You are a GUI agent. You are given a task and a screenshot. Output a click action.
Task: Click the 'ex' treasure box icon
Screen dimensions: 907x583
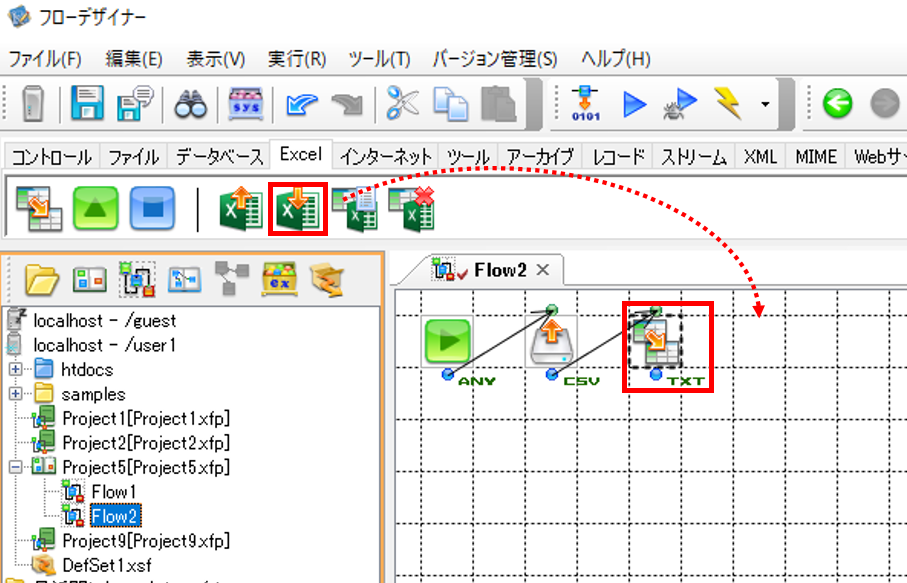pos(279,278)
